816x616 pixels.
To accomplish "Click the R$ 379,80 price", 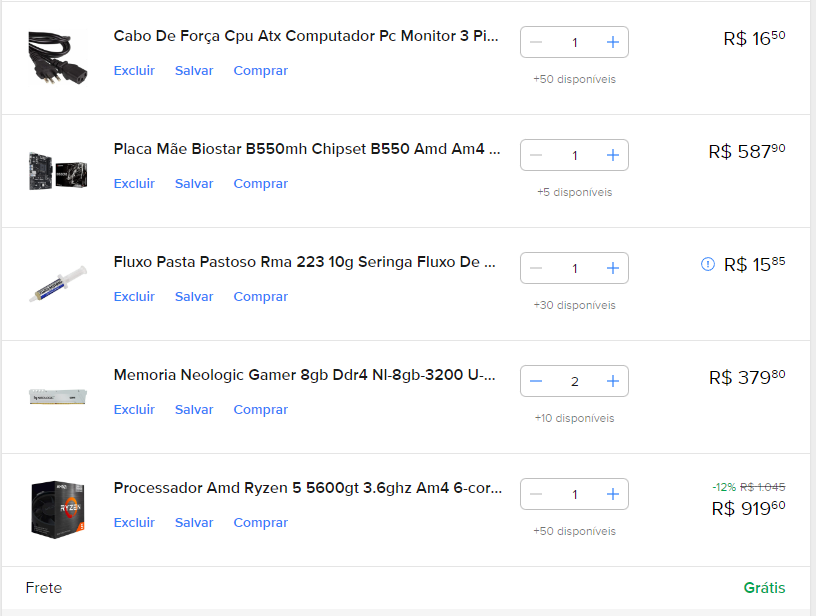I will (747, 377).
